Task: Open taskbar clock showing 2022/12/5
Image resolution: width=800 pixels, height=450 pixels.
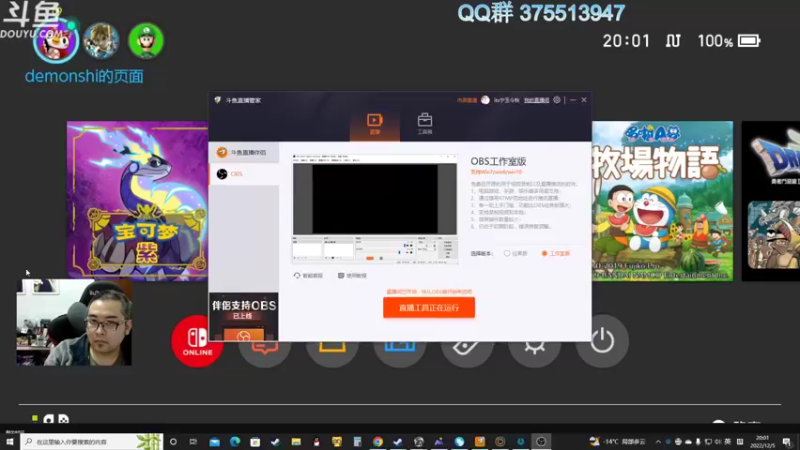Action: (763, 442)
